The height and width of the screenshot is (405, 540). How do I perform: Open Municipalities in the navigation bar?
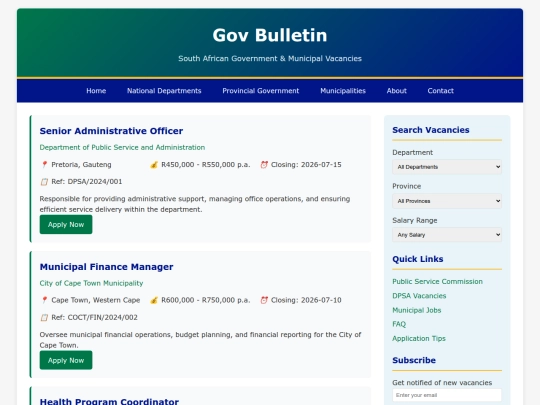pyautogui.click(x=343, y=91)
